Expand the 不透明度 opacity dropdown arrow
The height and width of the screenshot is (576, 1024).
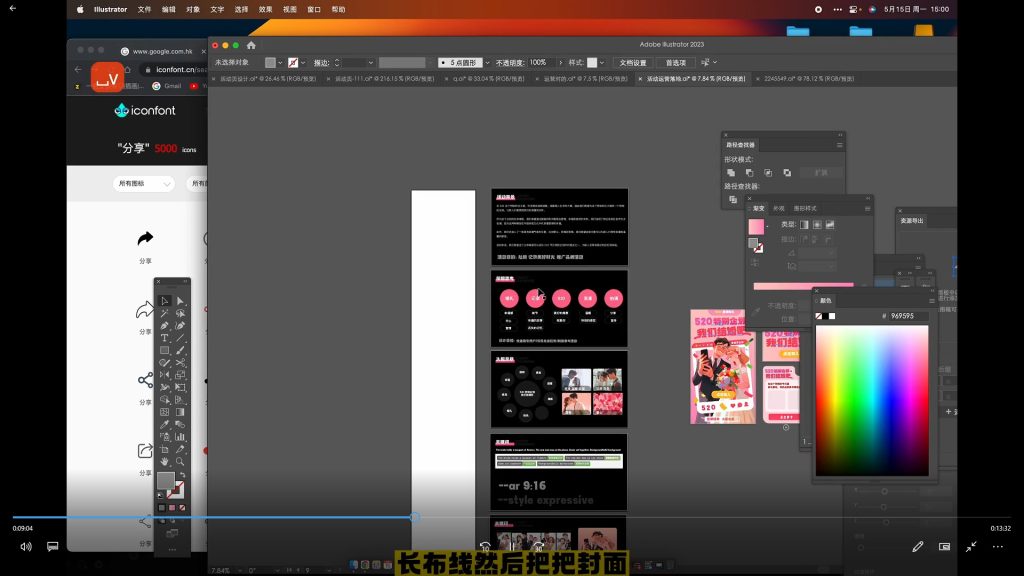[x=553, y=62]
